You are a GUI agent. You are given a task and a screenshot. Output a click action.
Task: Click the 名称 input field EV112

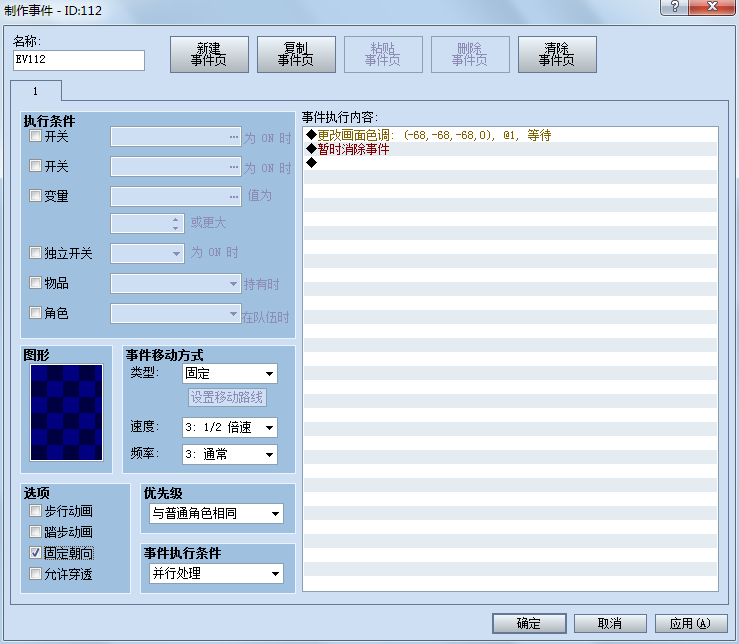(x=79, y=60)
